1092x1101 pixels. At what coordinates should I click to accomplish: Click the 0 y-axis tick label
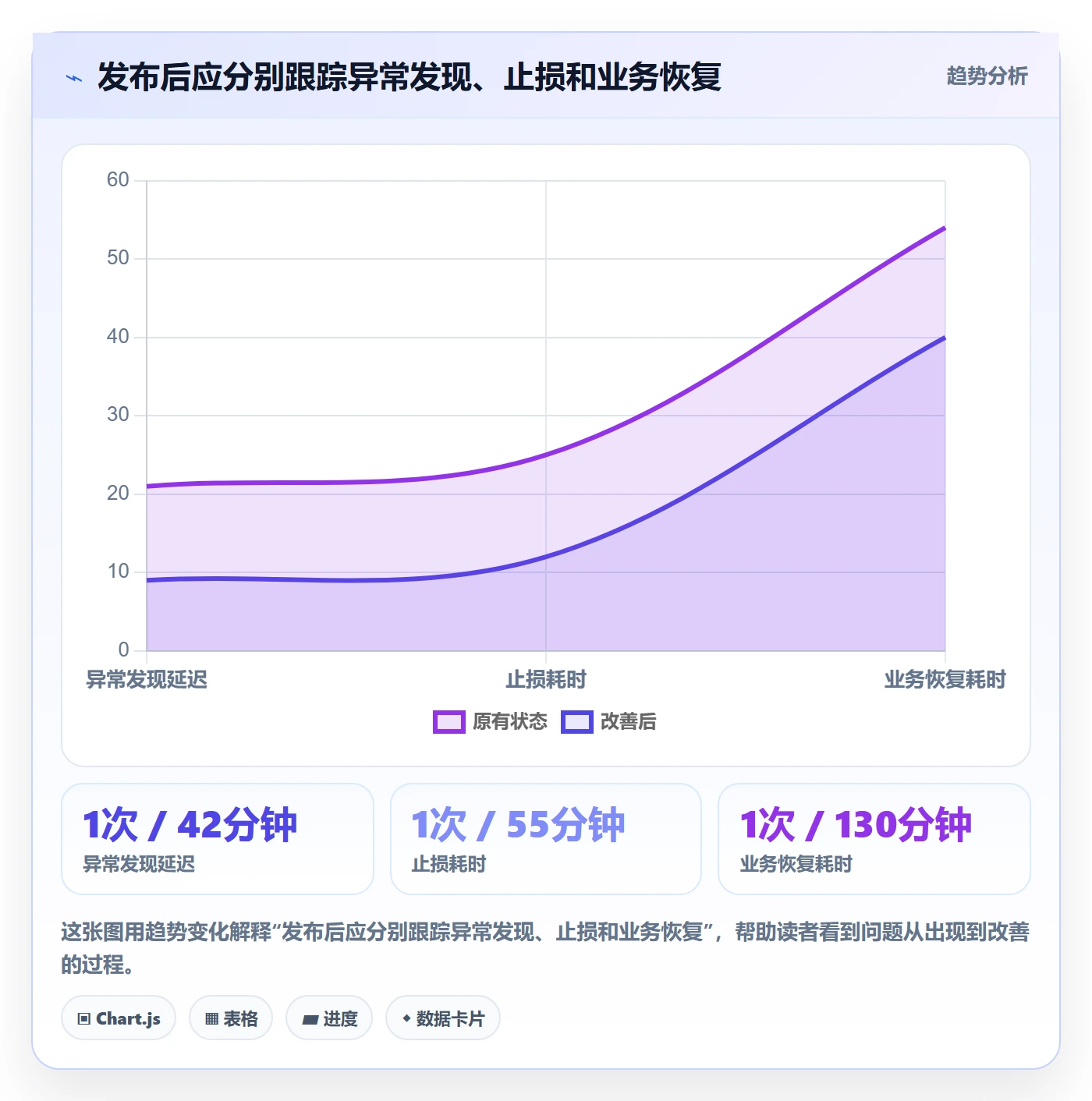(124, 650)
